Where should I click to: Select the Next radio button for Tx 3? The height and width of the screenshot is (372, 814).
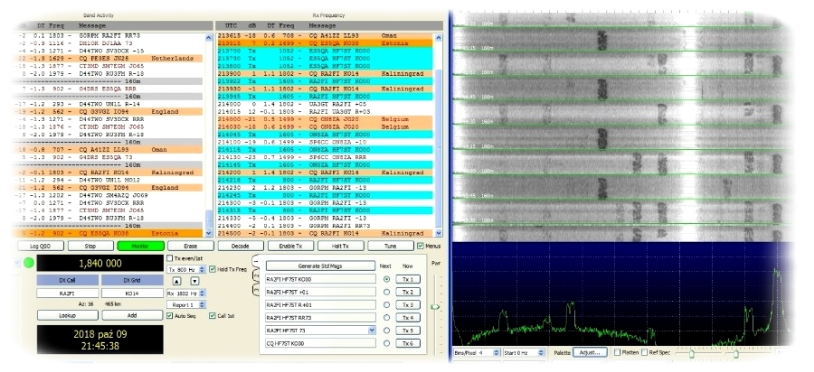pyautogui.click(x=386, y=305)
